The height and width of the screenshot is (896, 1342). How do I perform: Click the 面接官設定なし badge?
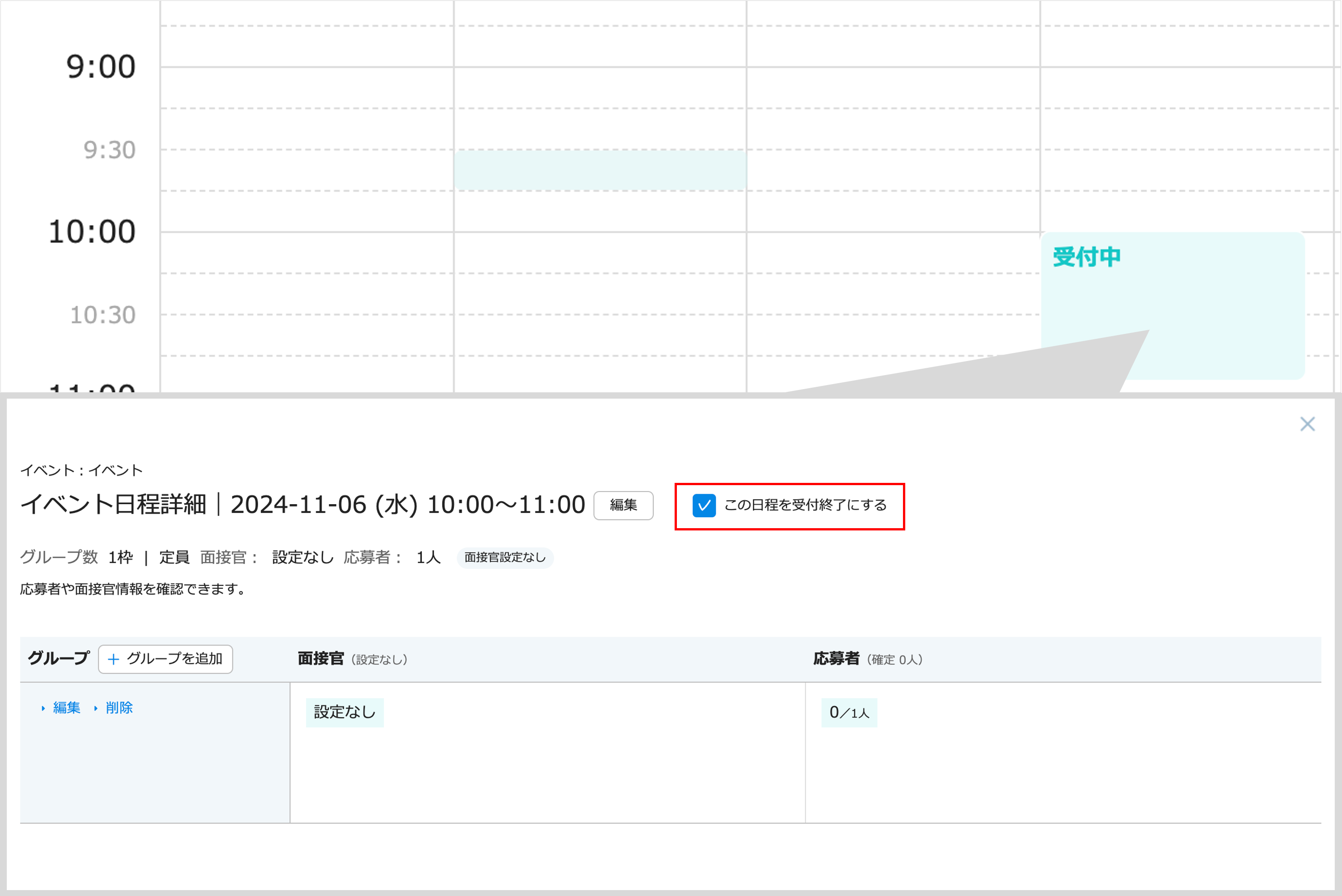point(505,557)
